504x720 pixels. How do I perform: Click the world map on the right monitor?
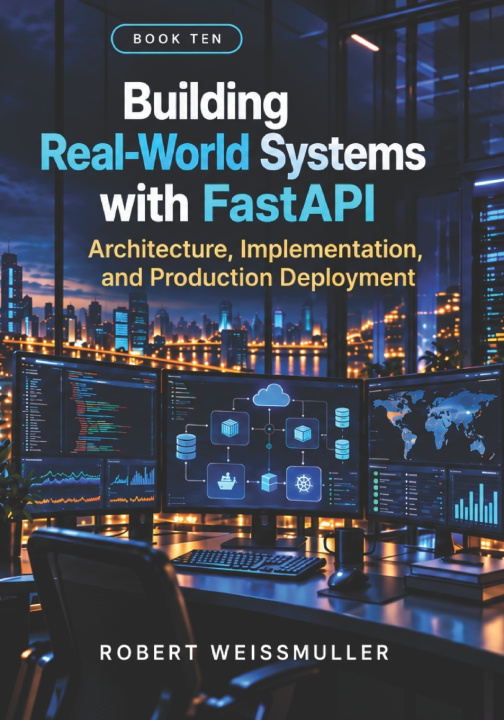(x=434, y=423)
